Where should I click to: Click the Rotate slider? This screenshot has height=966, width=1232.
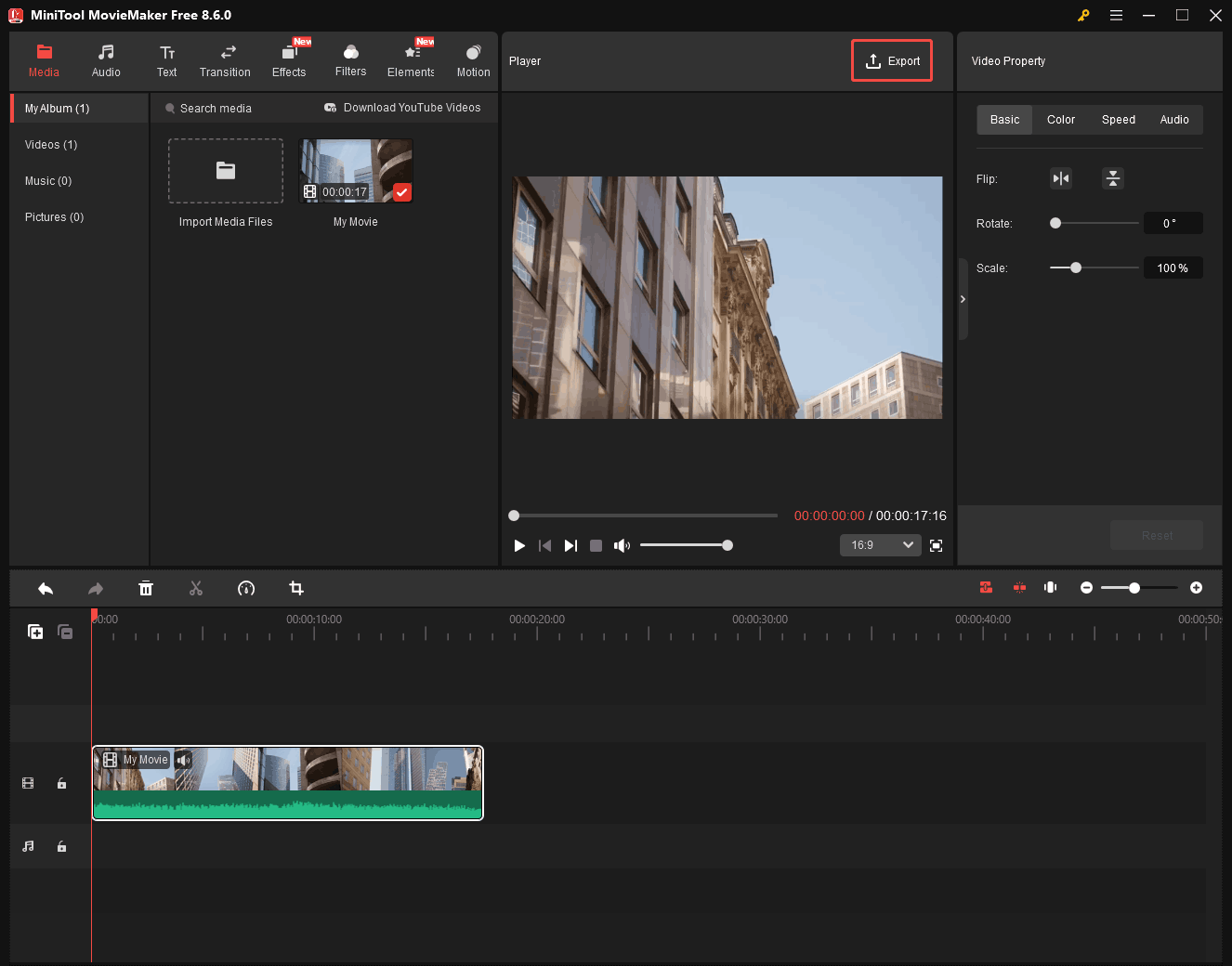pyautogui.click(x=1094, y=223)
